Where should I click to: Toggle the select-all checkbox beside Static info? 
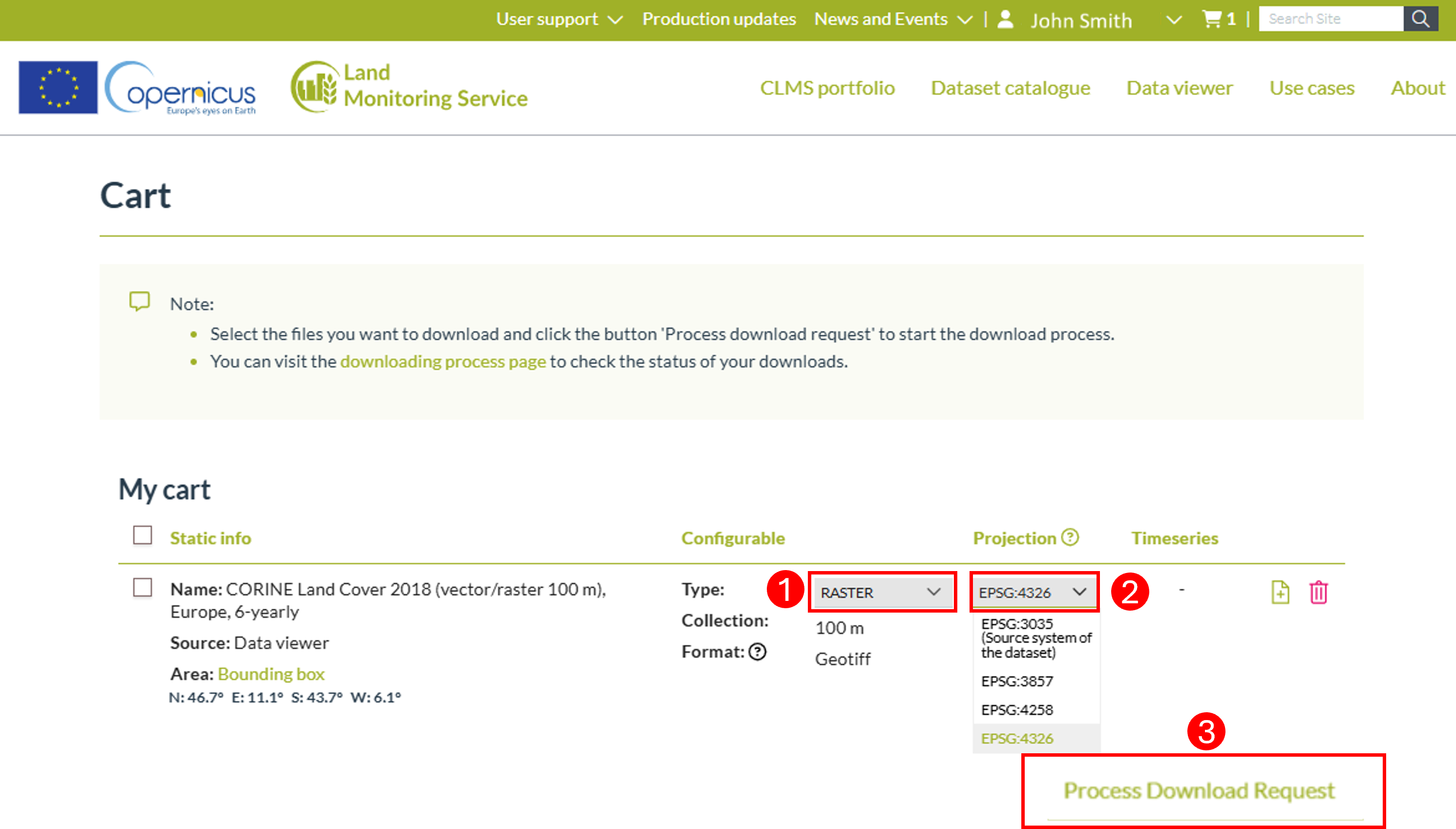pos(142,535)
